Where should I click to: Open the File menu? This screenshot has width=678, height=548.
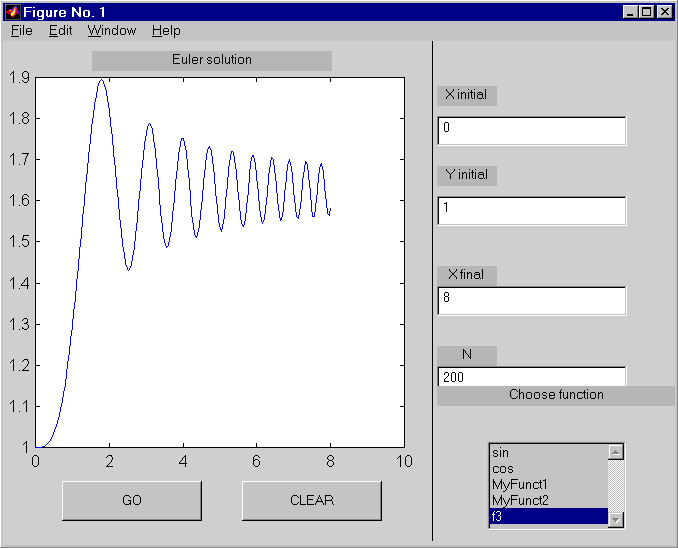[22, 31]
